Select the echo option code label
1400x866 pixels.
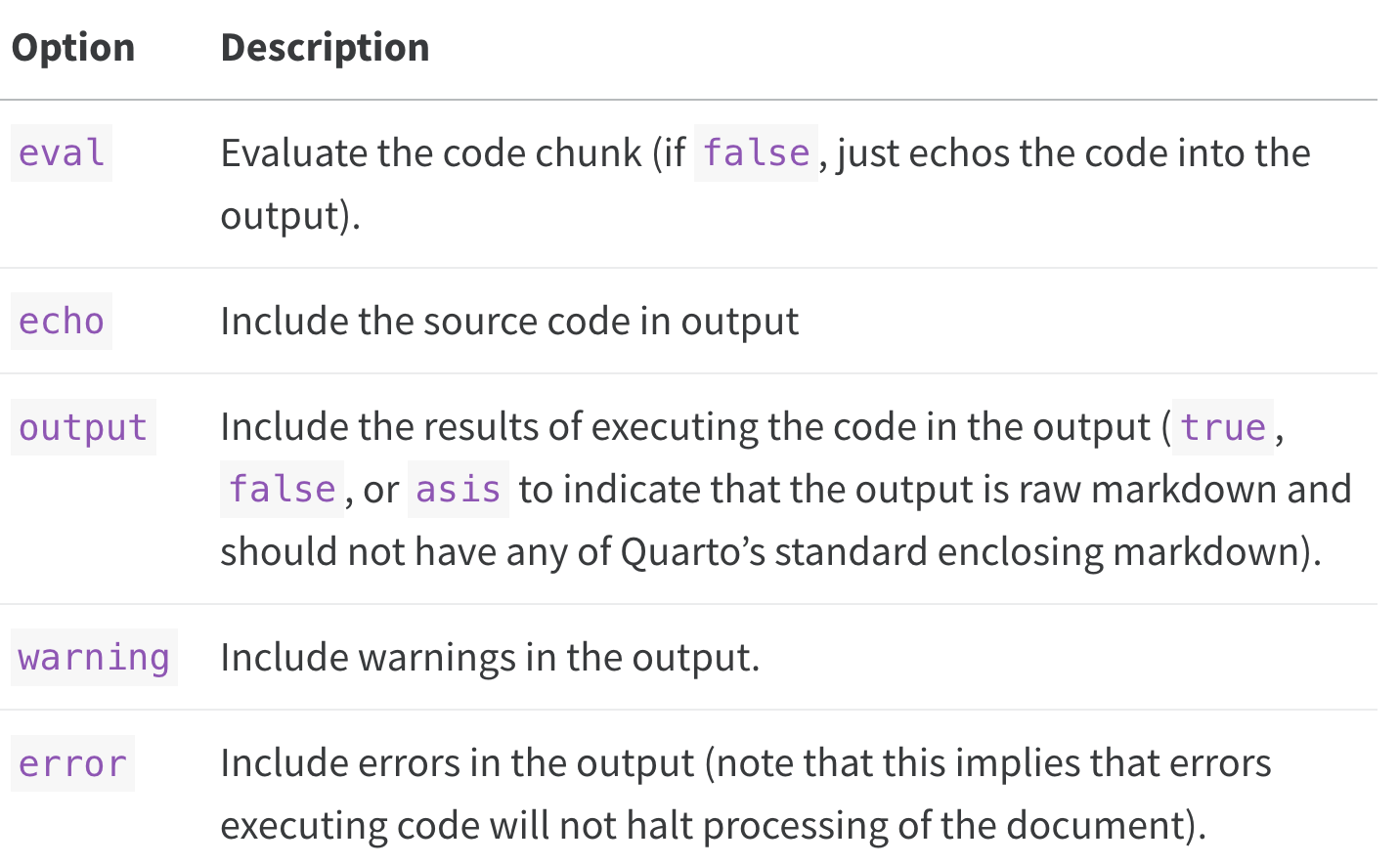tap(62, 322)
